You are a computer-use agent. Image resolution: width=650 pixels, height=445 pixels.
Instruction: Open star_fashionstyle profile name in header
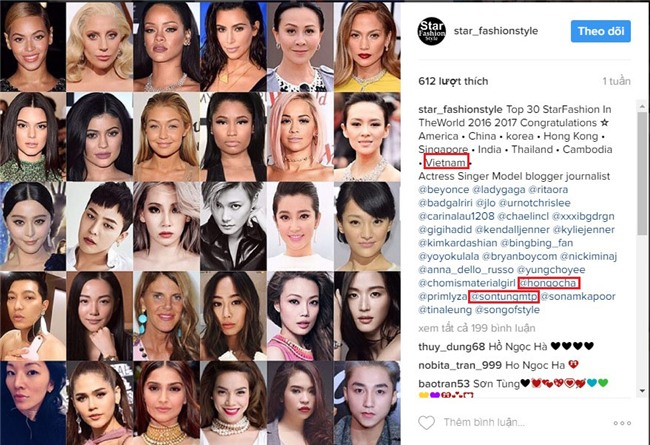(496, 31)
